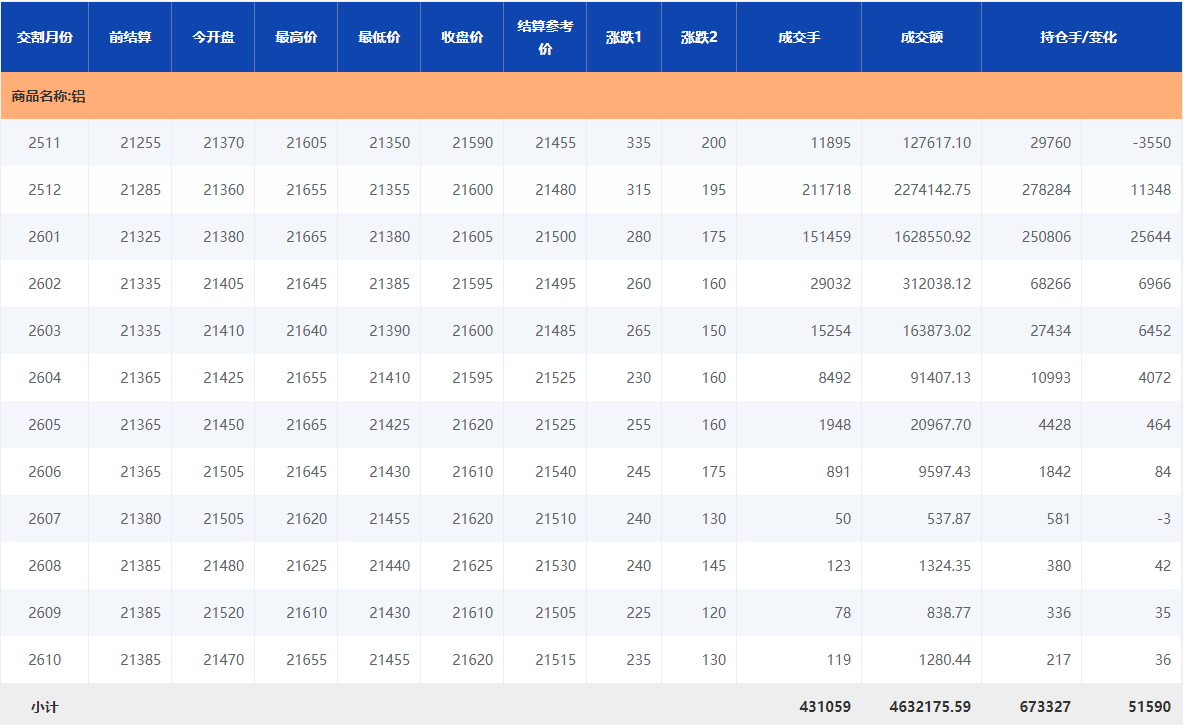
Task: Select subtotal turnover 4632175.59
Action: pos(929,707)
